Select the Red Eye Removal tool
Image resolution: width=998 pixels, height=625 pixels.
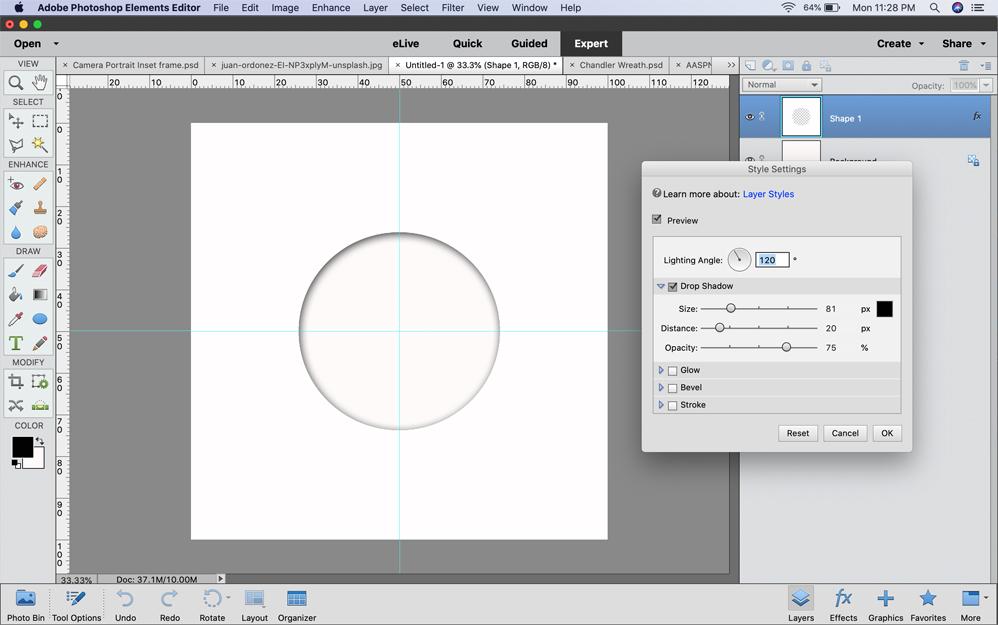16,184
